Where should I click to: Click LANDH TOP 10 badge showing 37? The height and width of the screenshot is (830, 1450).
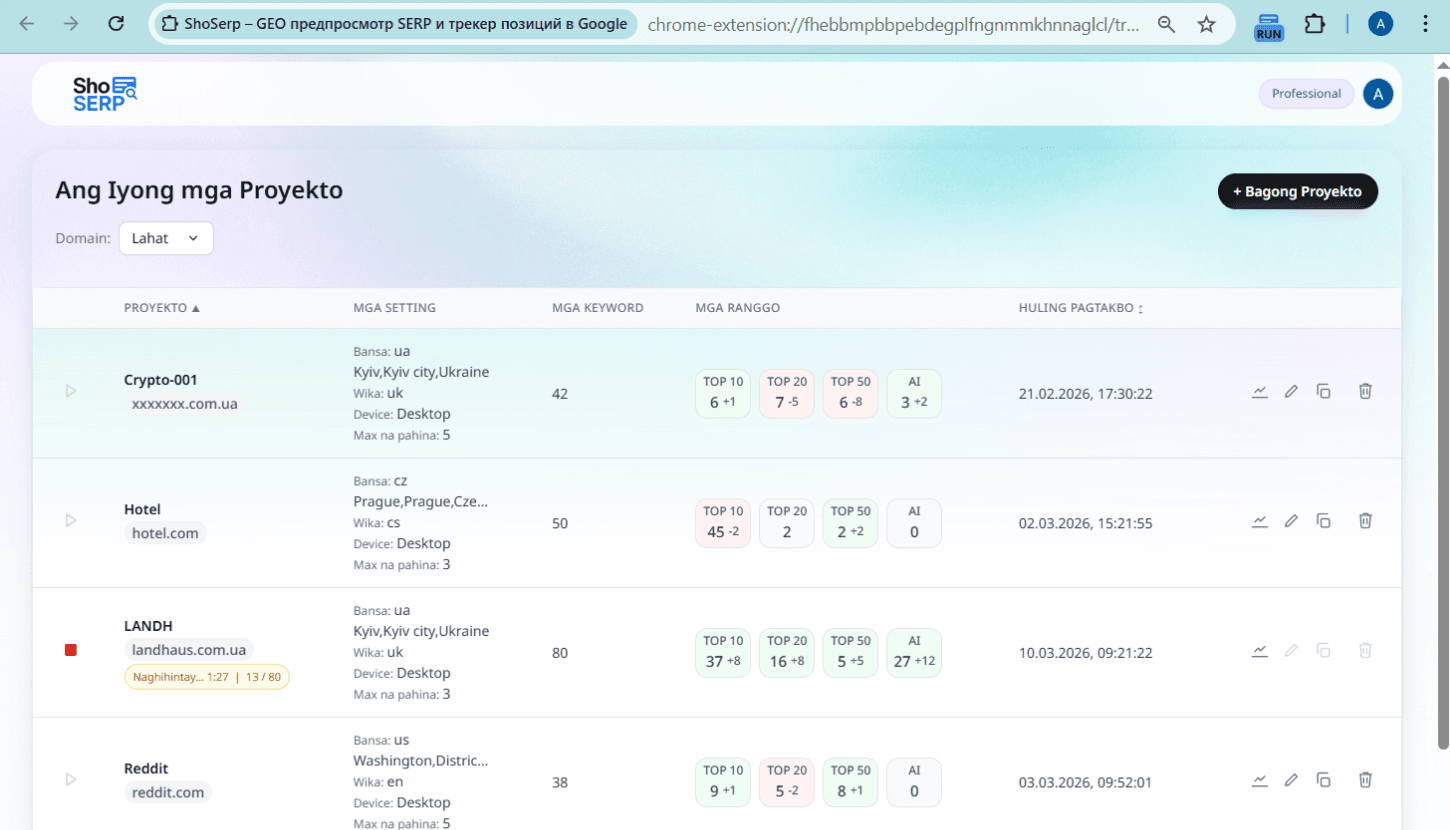click(x=723, y=652)
